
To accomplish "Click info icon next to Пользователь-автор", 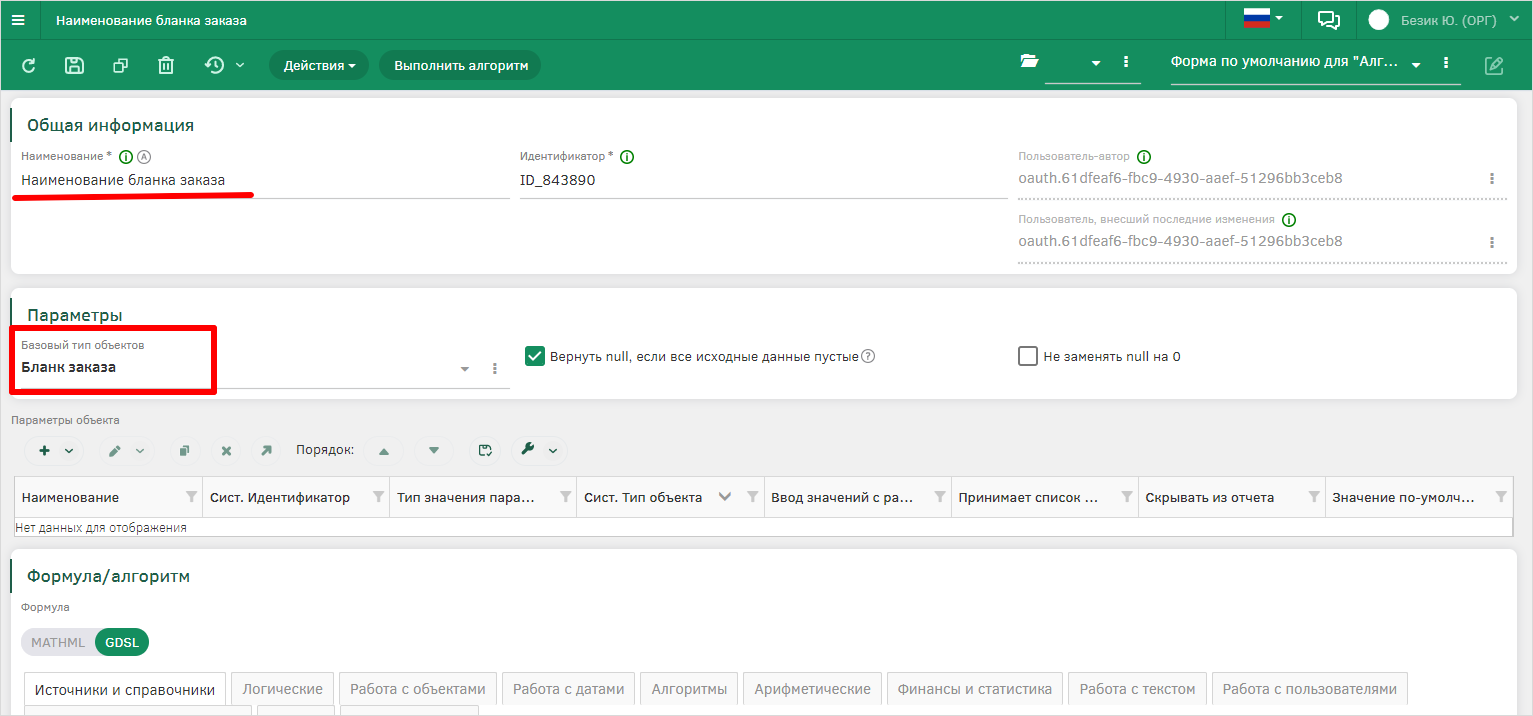I will pyautogui.click(x=1144, y=157).
